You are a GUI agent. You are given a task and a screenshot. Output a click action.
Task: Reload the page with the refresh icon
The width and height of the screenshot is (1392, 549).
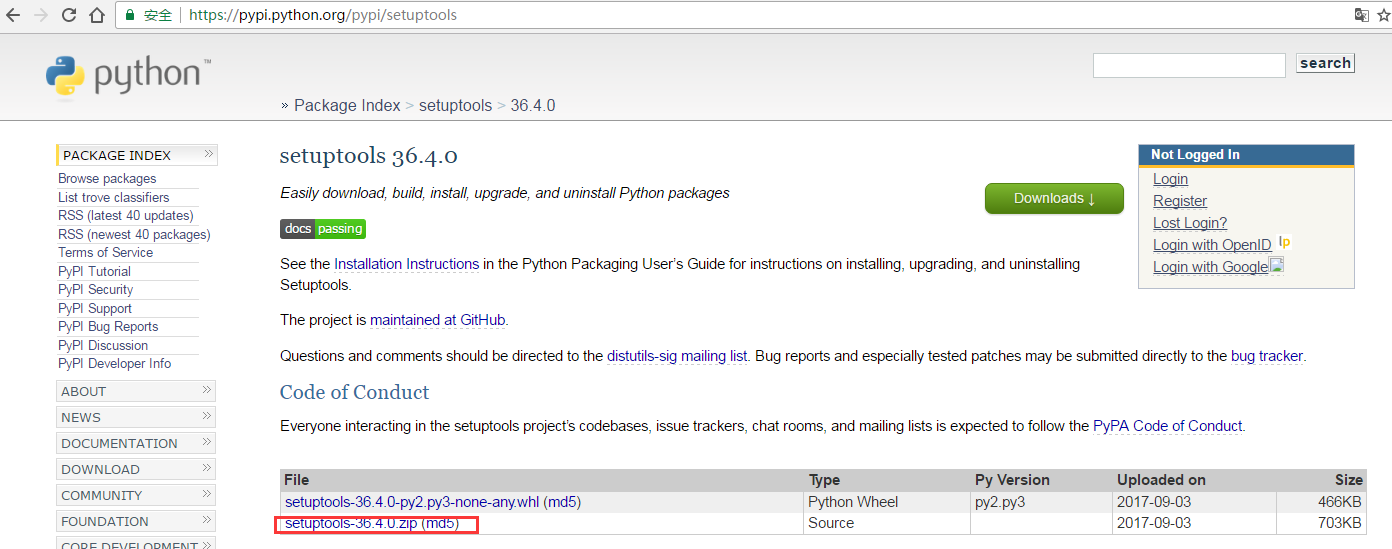coord(69,15)
